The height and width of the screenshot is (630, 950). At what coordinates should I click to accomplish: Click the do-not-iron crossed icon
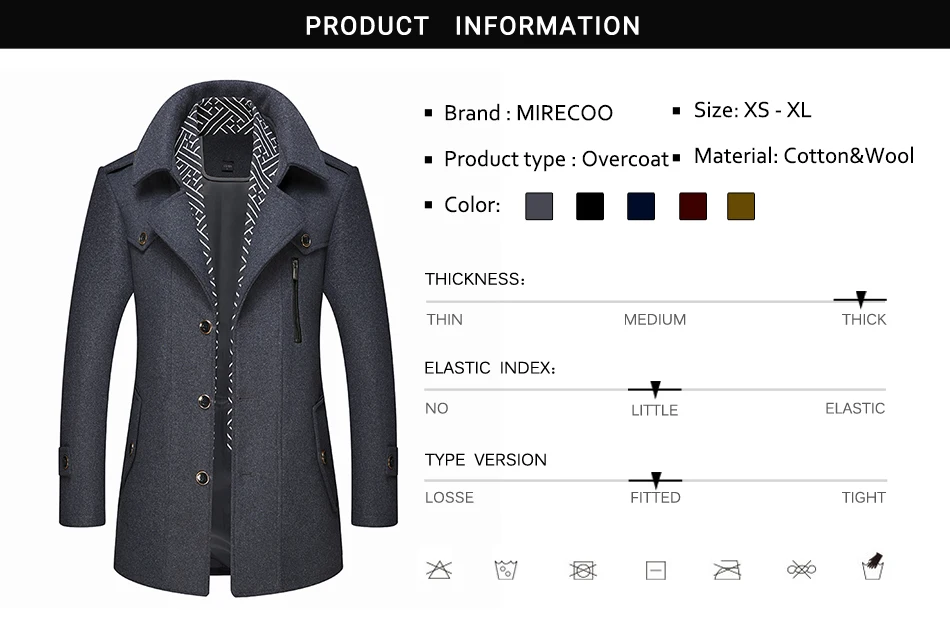coord(727,570)
